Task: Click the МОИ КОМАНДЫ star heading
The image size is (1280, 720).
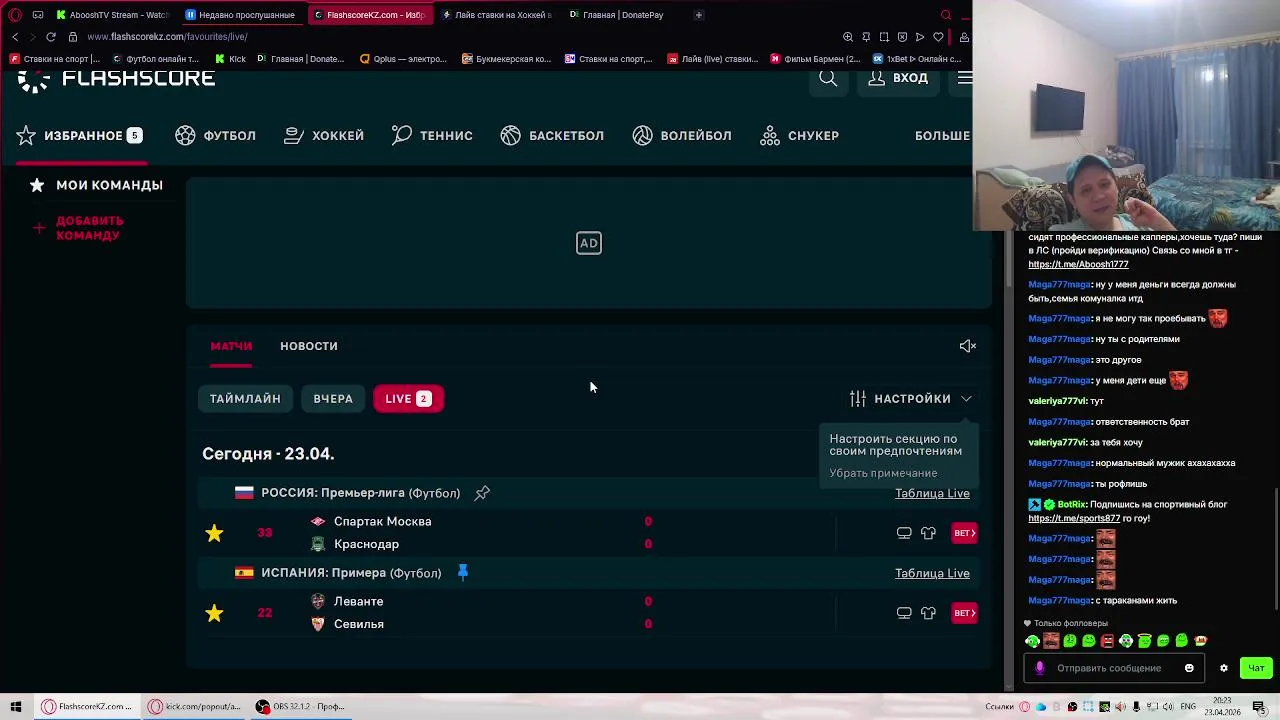Action: pos(96,185)
